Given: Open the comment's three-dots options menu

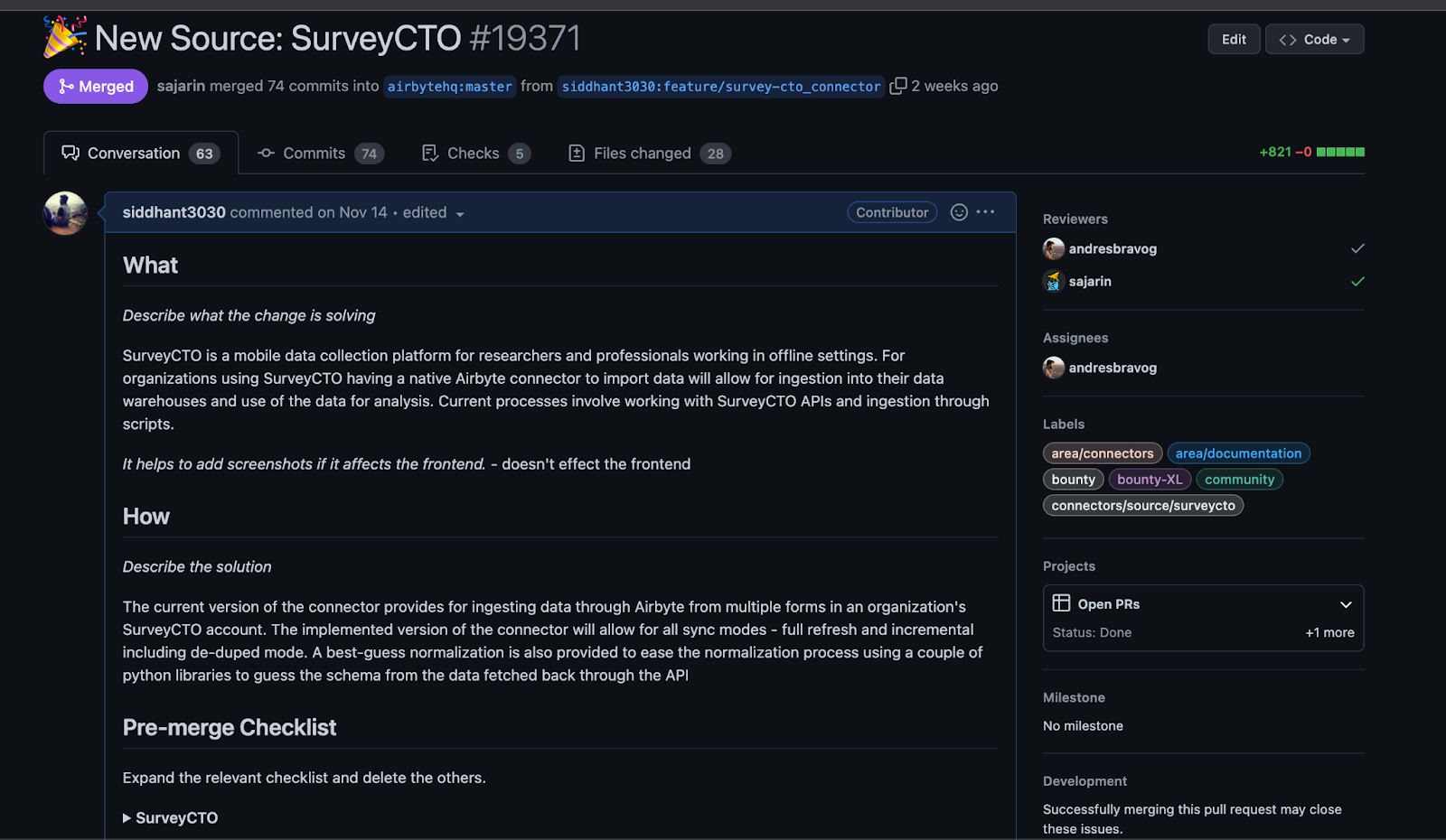Looking at the screenshot, I should coord(985,212).
